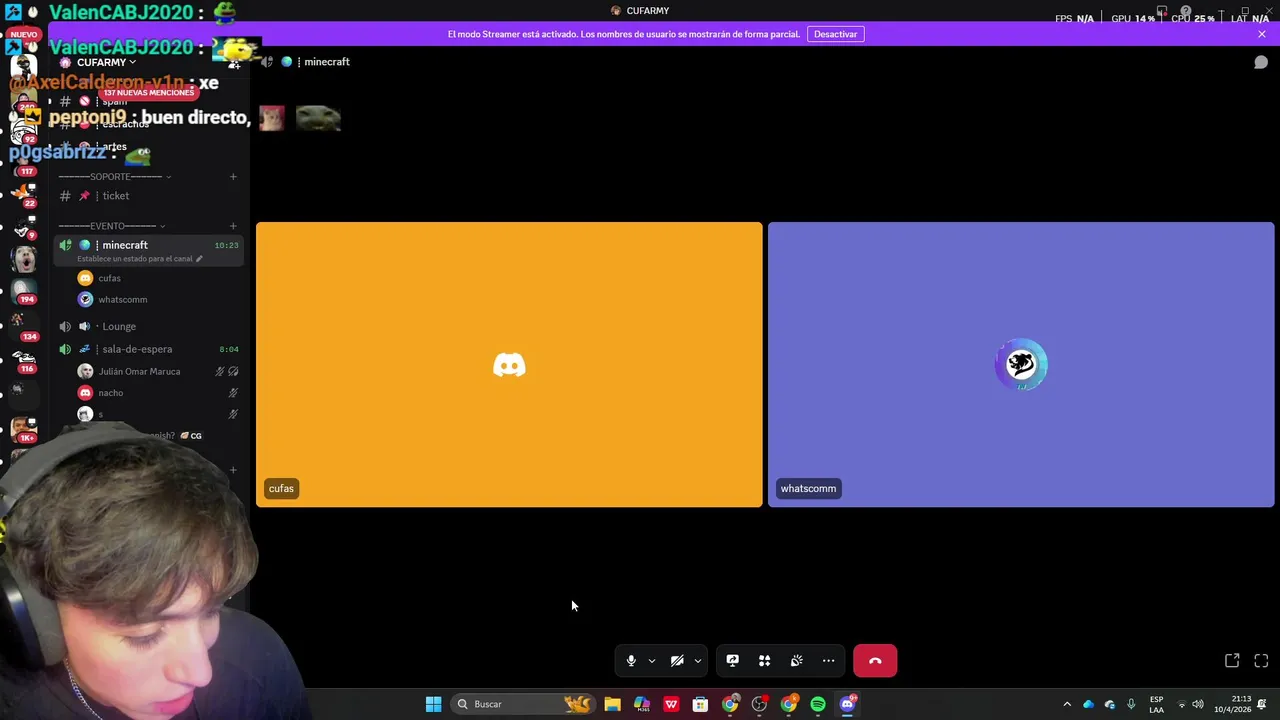The height and width of the screenshot is (720, 1280).
Task: Select the whatscomm video tile
Action: tap(1021, 364)
